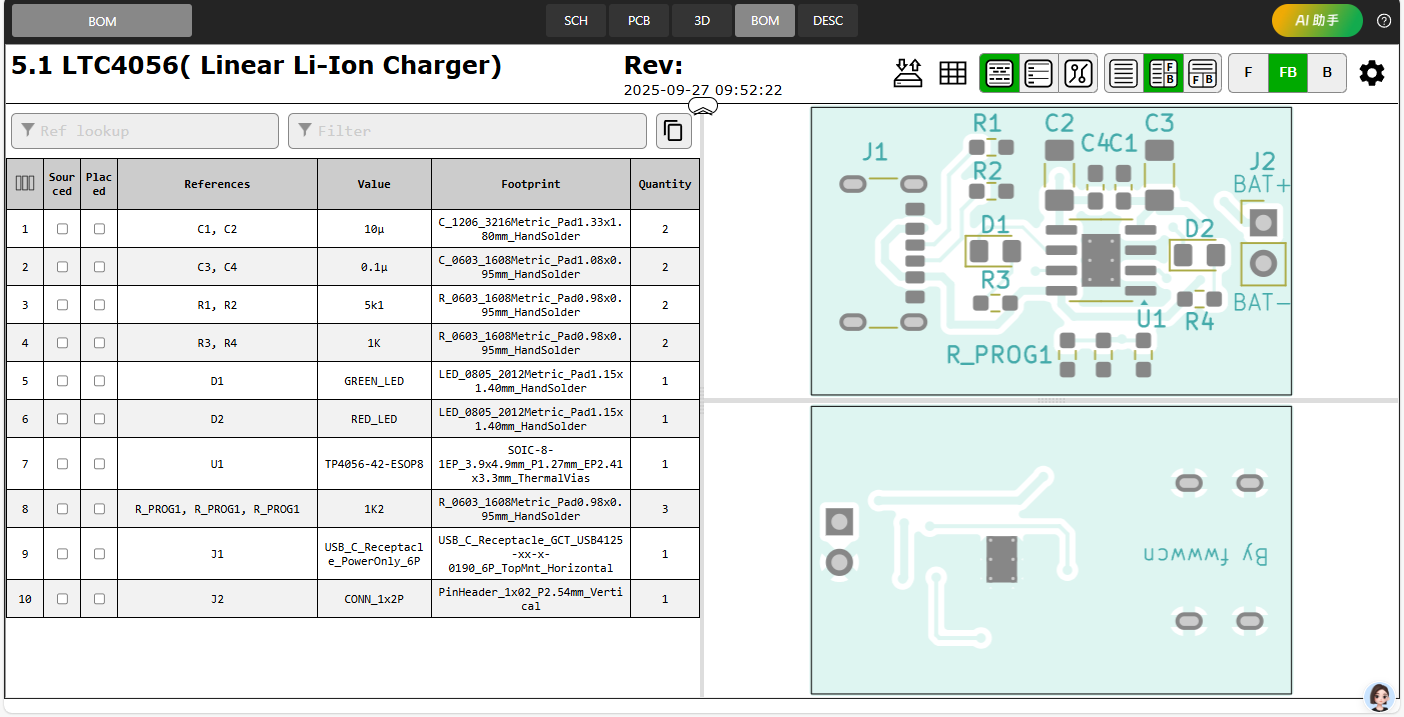This screenshot has height=717, width=1404.
Task: Open the file import/export menu icon
Action: 907,73
